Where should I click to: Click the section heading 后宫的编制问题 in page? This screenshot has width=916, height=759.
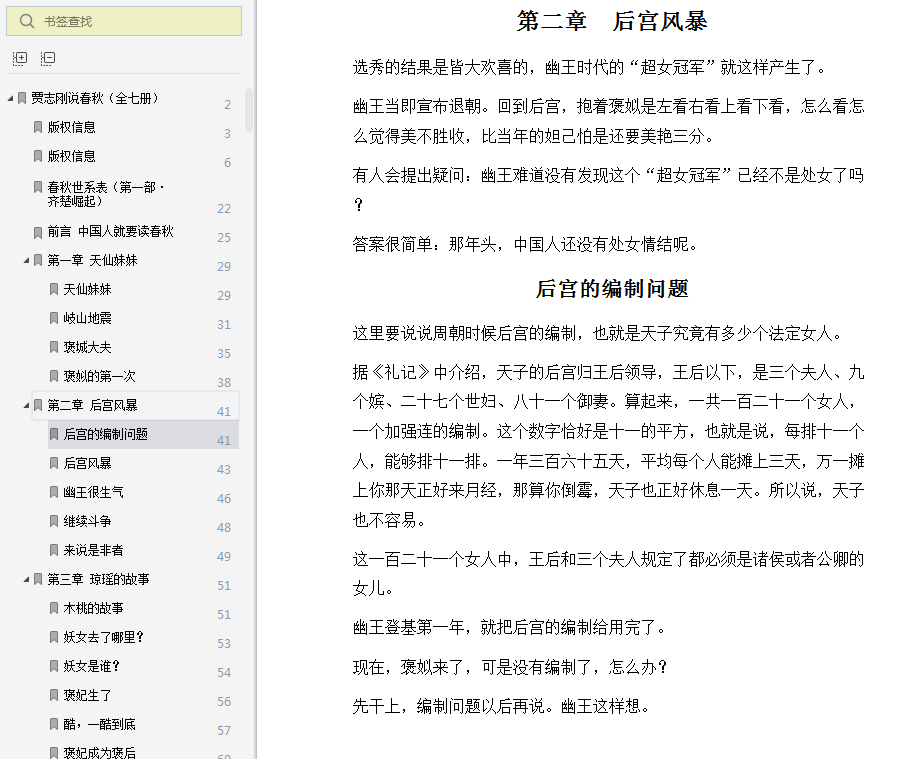pos(612,289)
